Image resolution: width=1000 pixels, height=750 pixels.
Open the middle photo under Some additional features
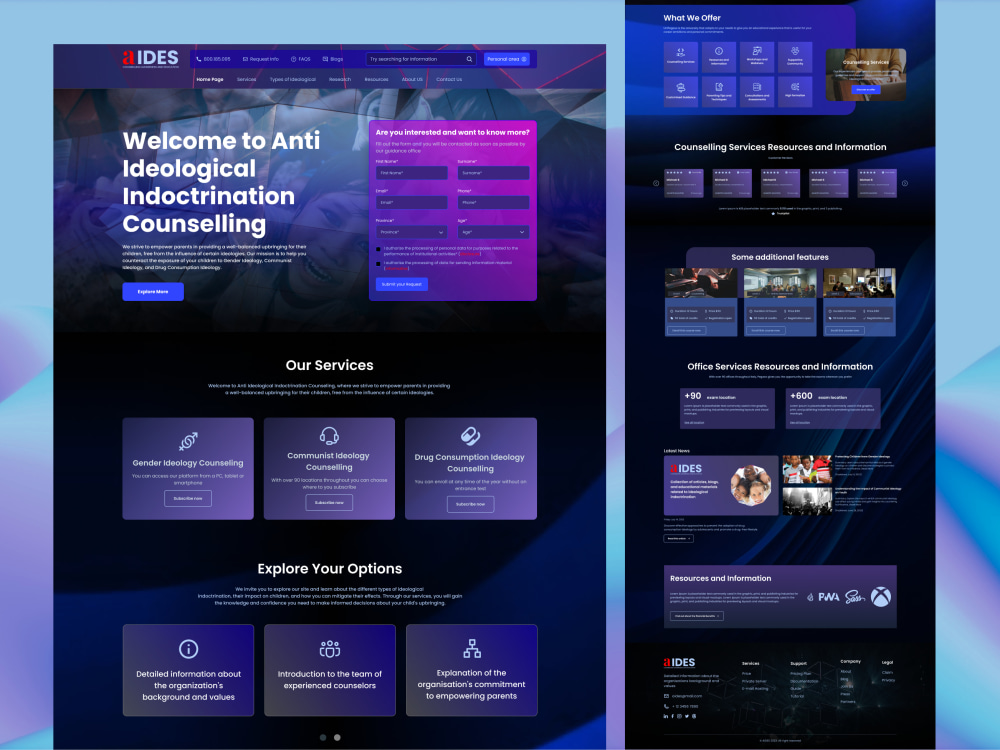(x=780, y=283)
